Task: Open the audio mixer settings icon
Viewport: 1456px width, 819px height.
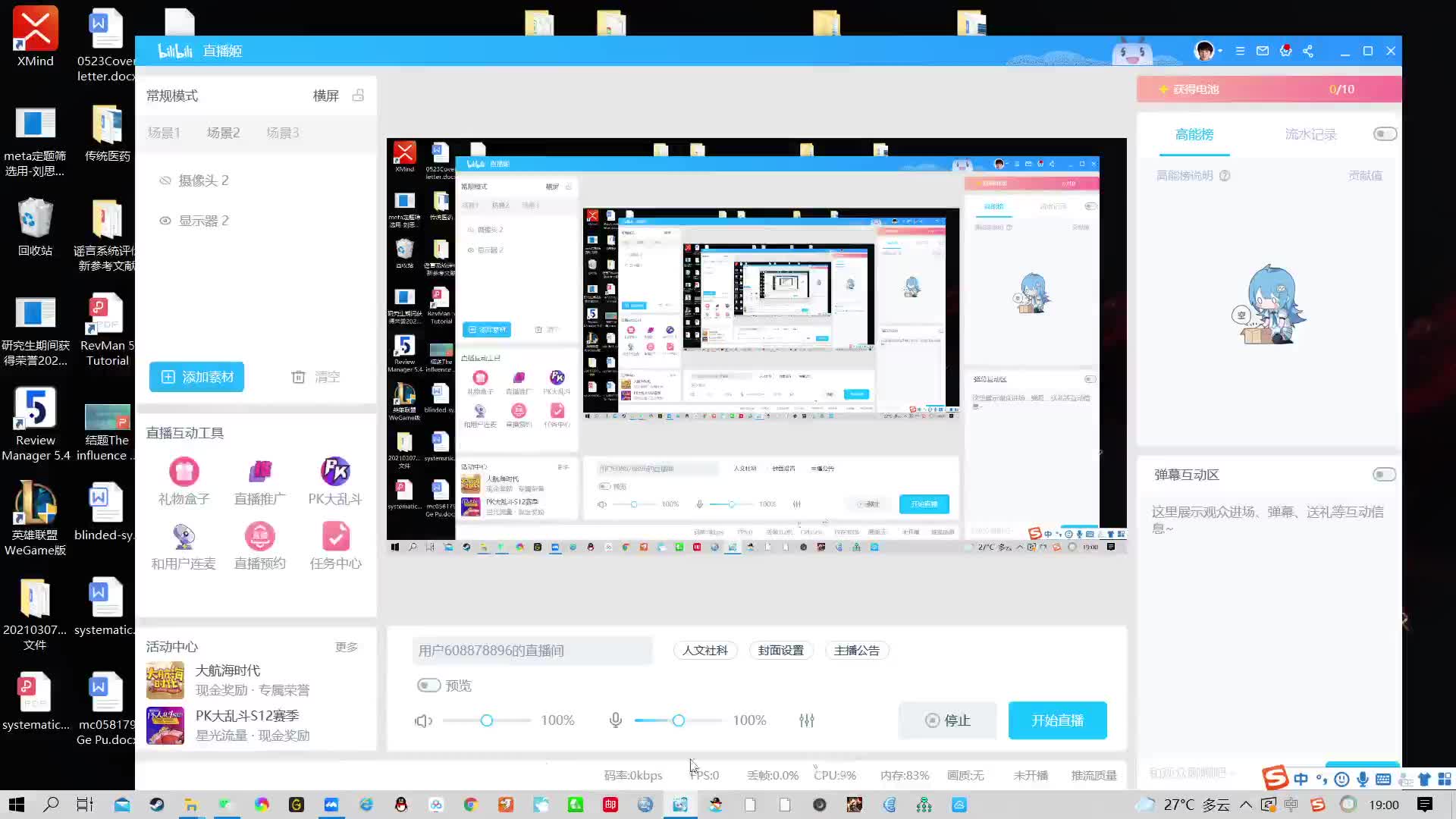Action: [x=807, y=720]
